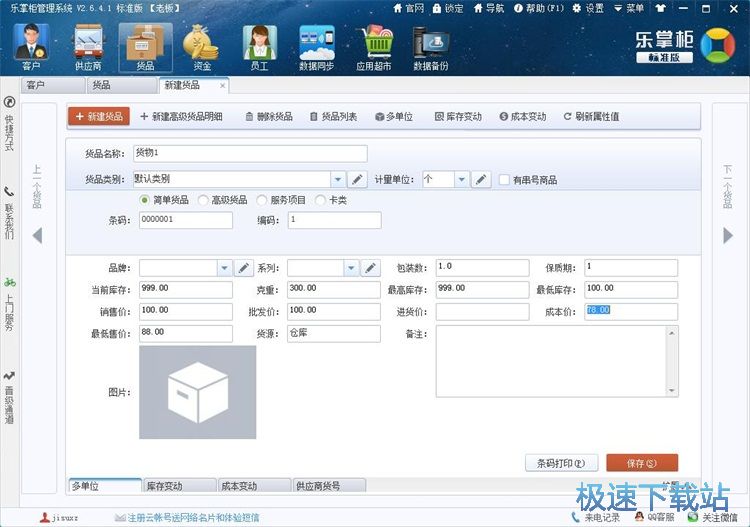The width and height of the screenshot is (750, 527).
Task: Close the 新建货品 tab
Action: point(222,86)
